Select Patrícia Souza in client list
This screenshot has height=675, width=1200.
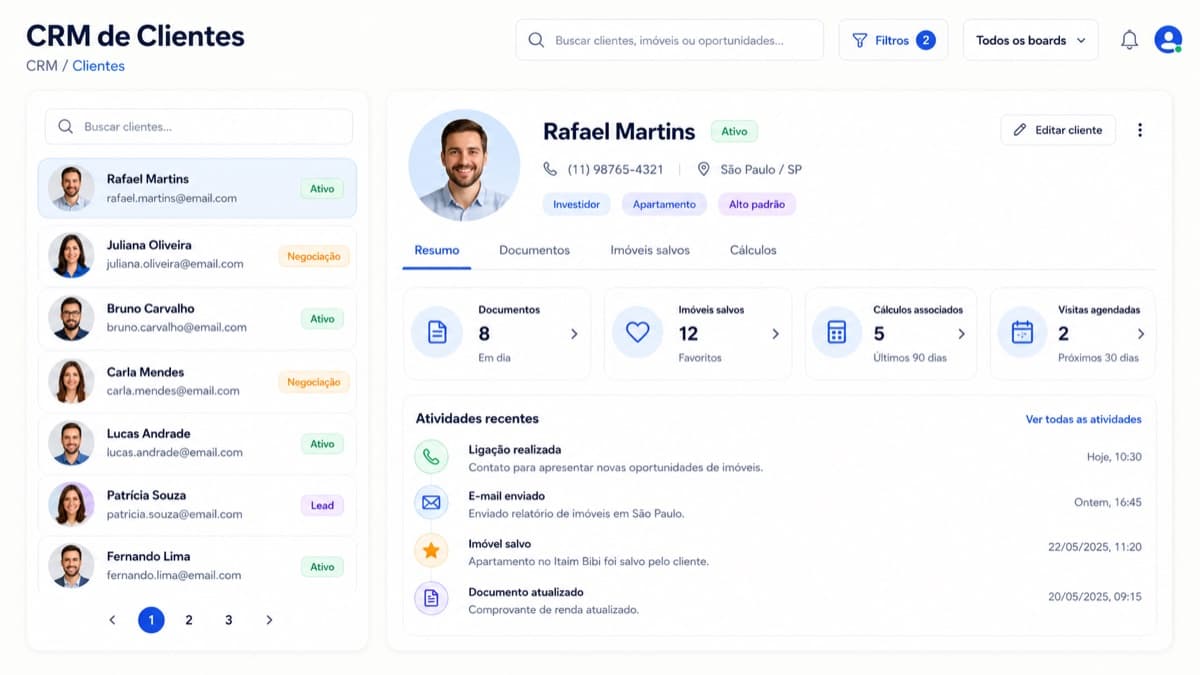pos(197,504)
